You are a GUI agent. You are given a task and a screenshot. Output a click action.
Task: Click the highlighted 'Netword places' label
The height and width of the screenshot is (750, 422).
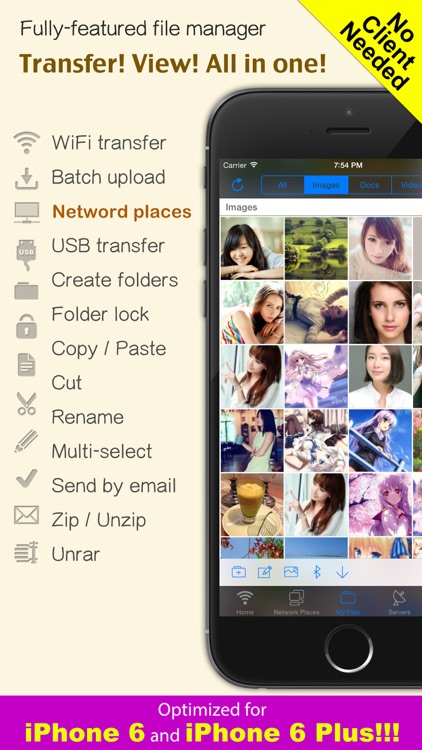122,211
